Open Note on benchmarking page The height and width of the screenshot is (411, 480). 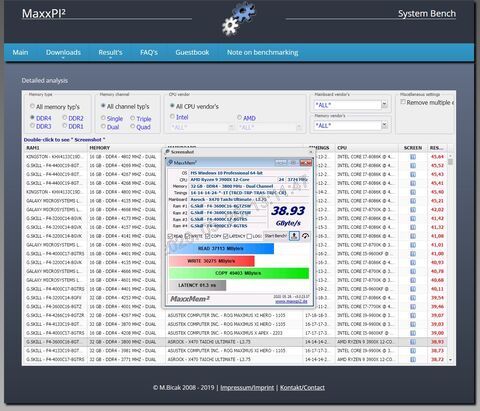click(262, 52)
